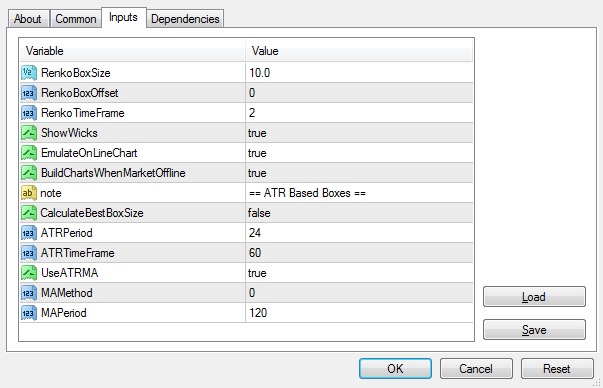Click the double-type icon beside RenkoBoxSize
The height and width of the screenshot is (388, 603).
click(x=29, y=73)
